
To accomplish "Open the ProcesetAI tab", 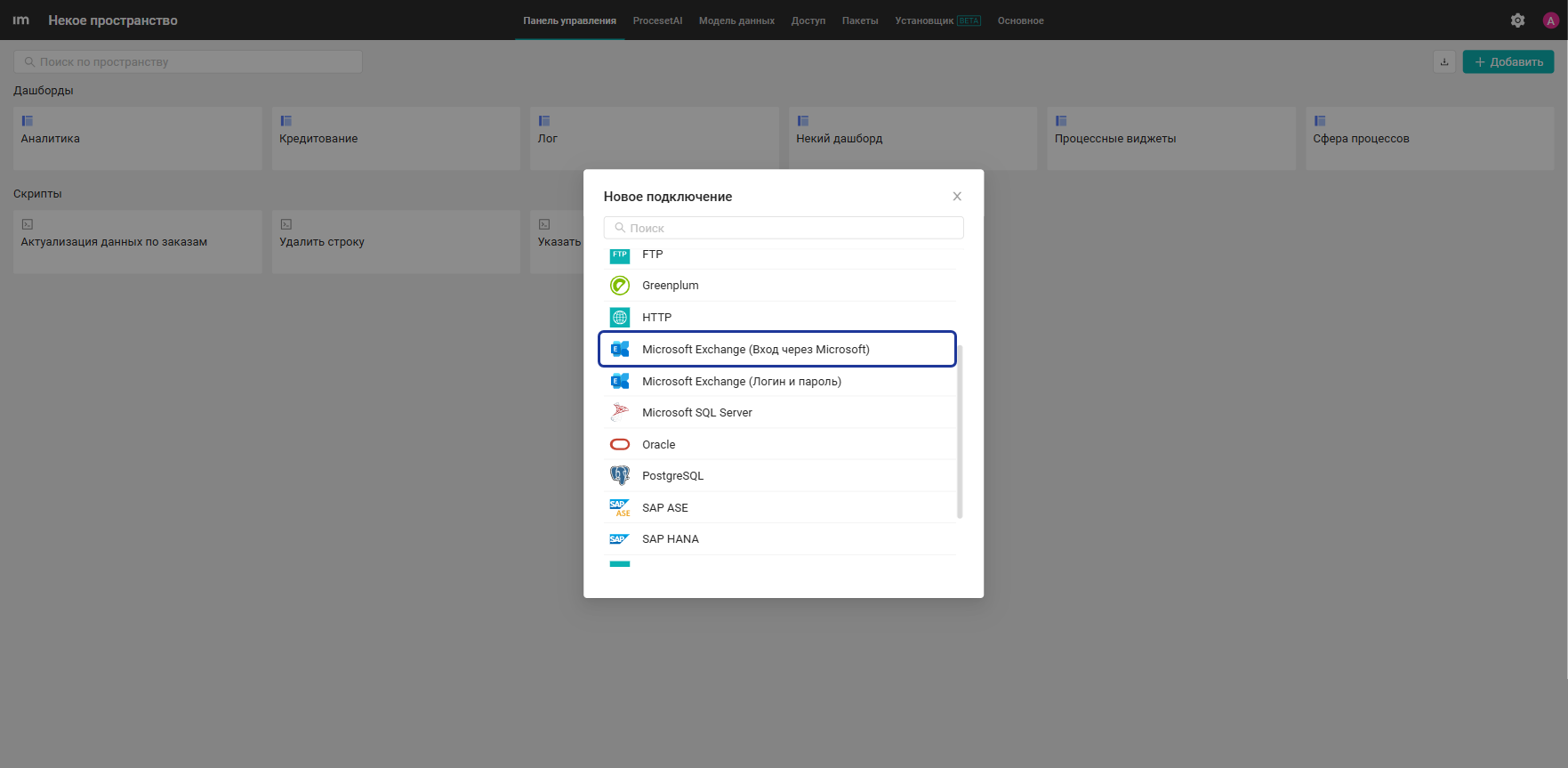I will pyautogui.click(x=657, y=20).
